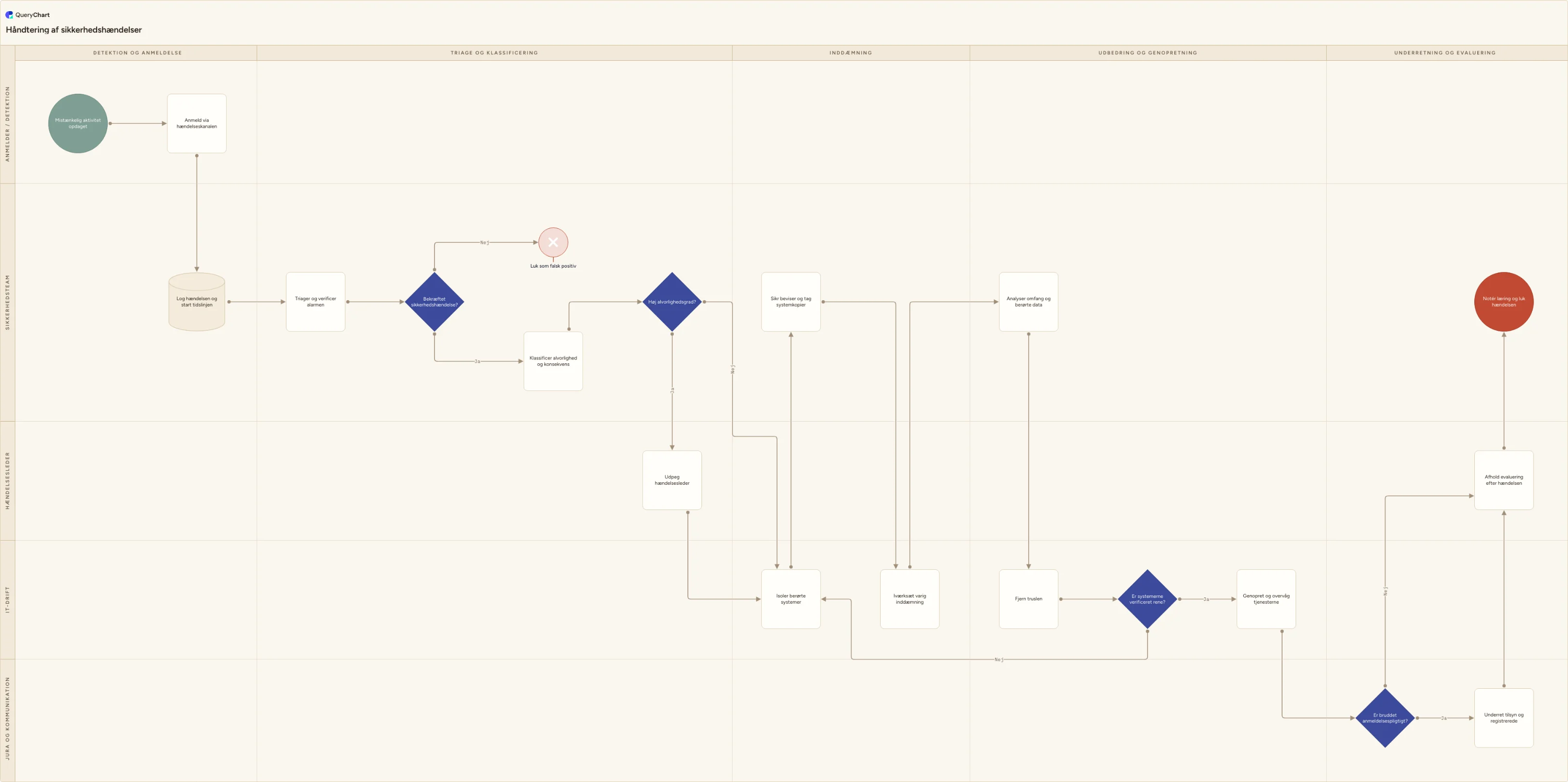Select the red X false-positive end node
The image size is (1568, 782).
click(x=553, y=242)
